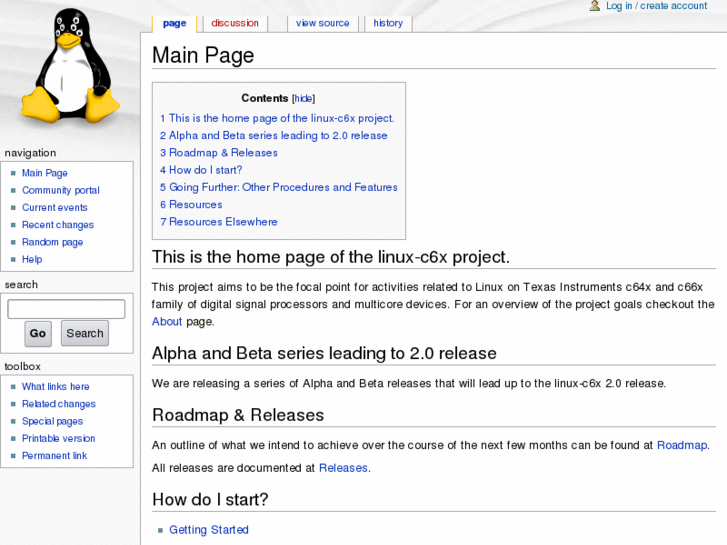
Task: Jump to contents item 1 home page section
Action: pos(277,118)
